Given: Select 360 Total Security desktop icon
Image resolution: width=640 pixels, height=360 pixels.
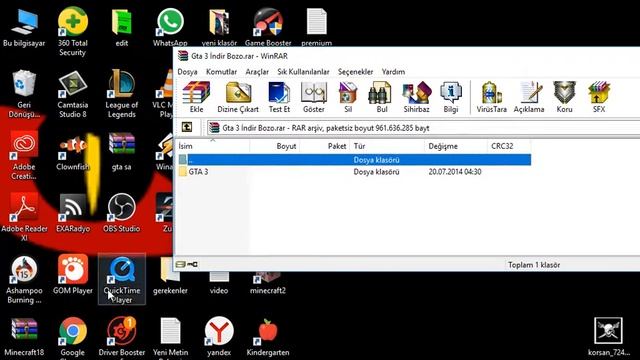Looking at the screenshot, I should (72, 31).
